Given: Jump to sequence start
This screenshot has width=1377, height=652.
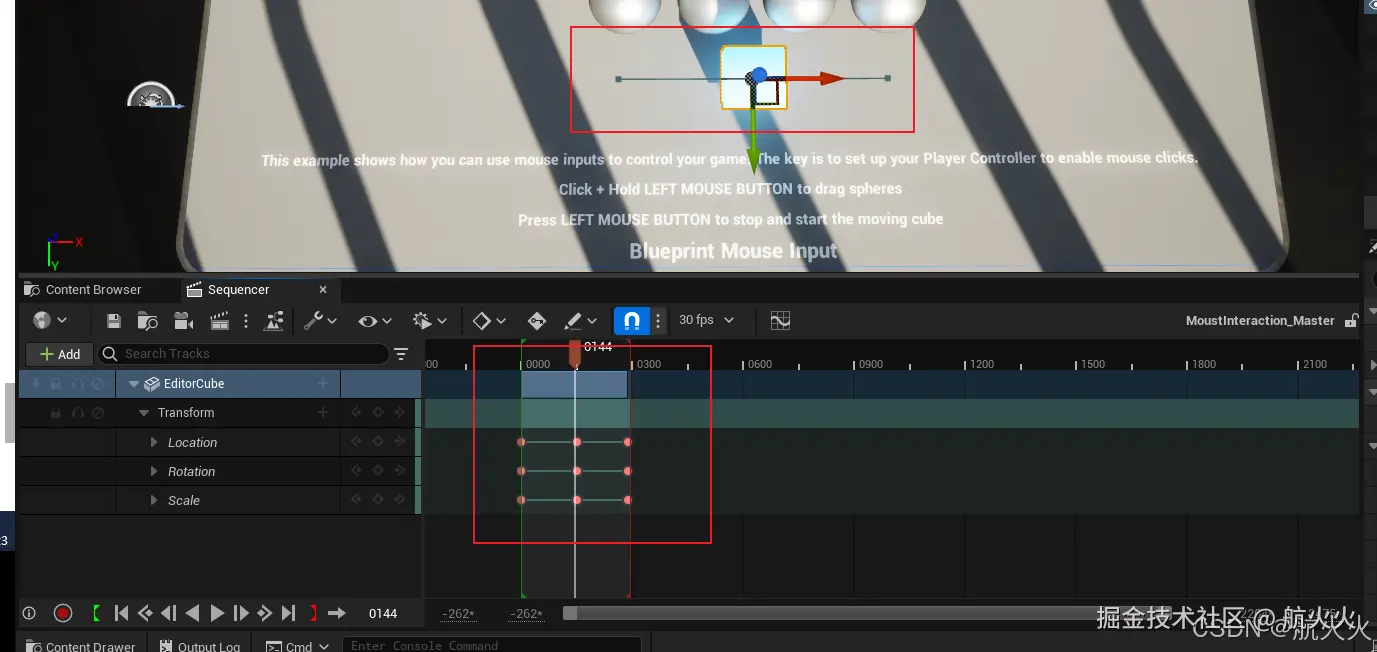Looking at the screenshot, I should pyautogui.click(x=122, y=613).
